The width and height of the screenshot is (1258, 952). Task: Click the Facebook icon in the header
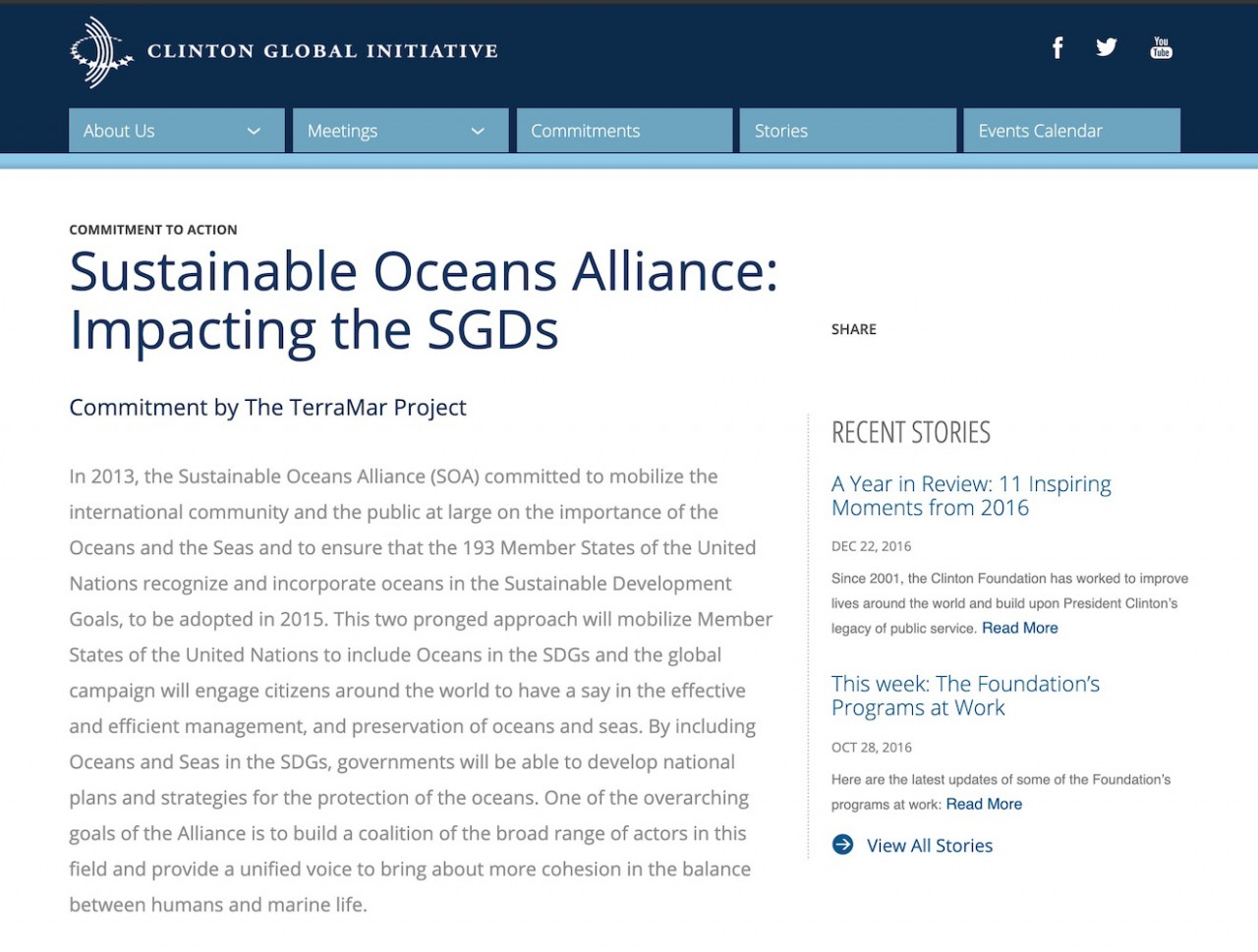[x=1058, y=48]
